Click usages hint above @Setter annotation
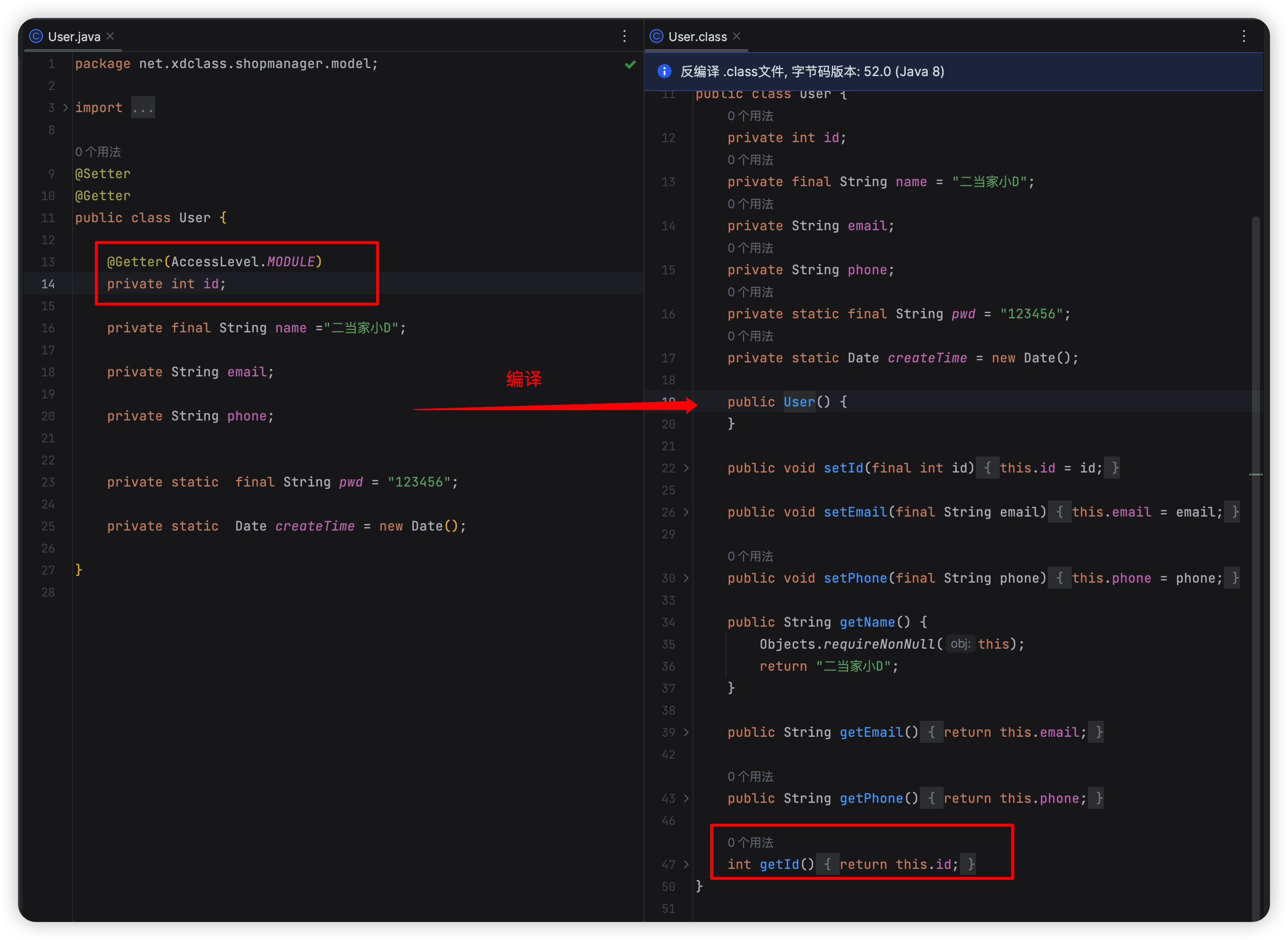Screen dimensions: 1288x940 [x=98, y=152]
